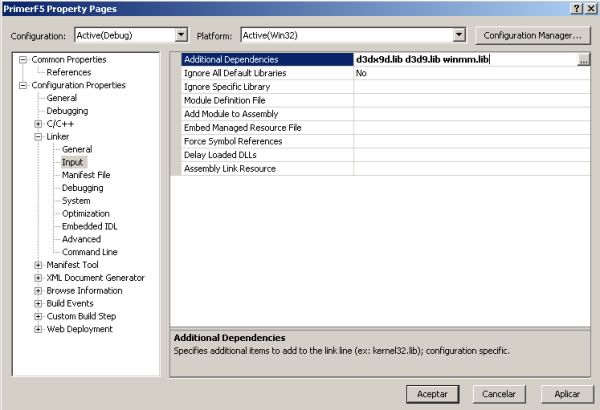The width and height of the screenshot is (600, 410).
Task: Select the Module Definition File property
Action: point(267,100)
